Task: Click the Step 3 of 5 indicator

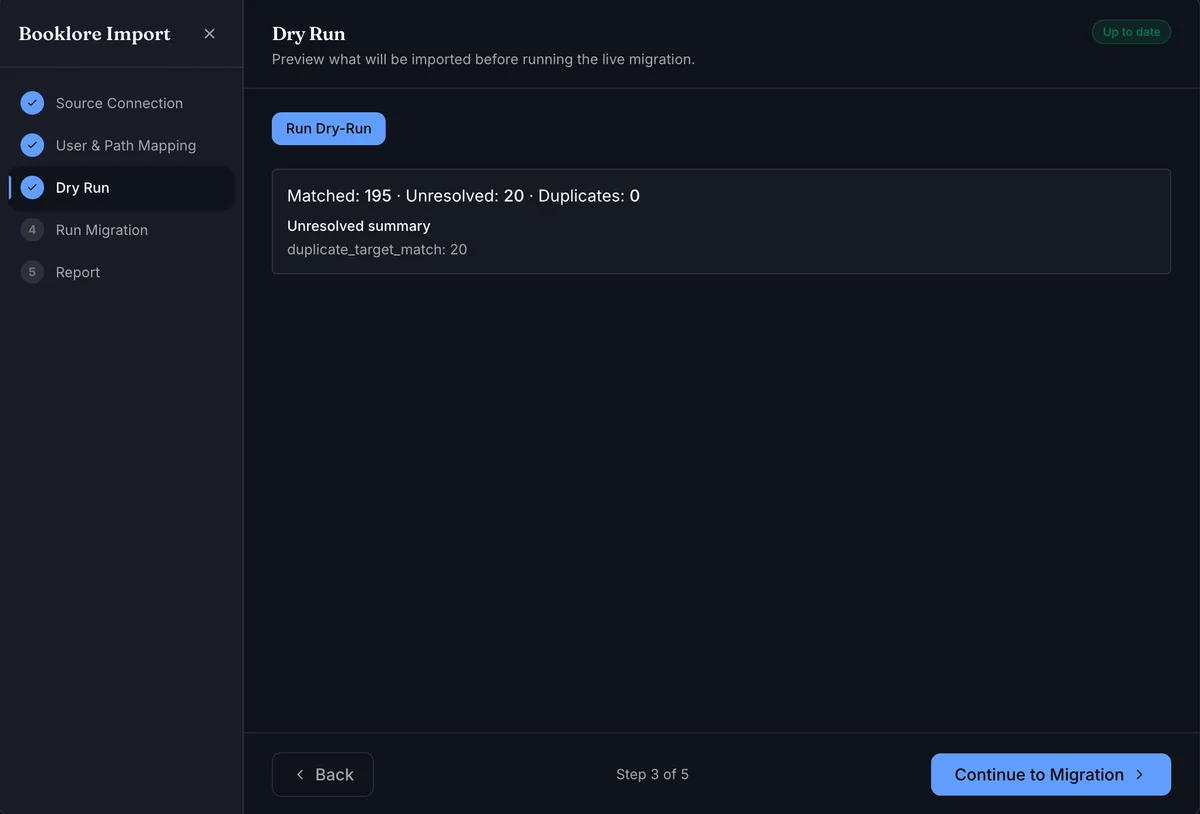Action: [652, 774]
